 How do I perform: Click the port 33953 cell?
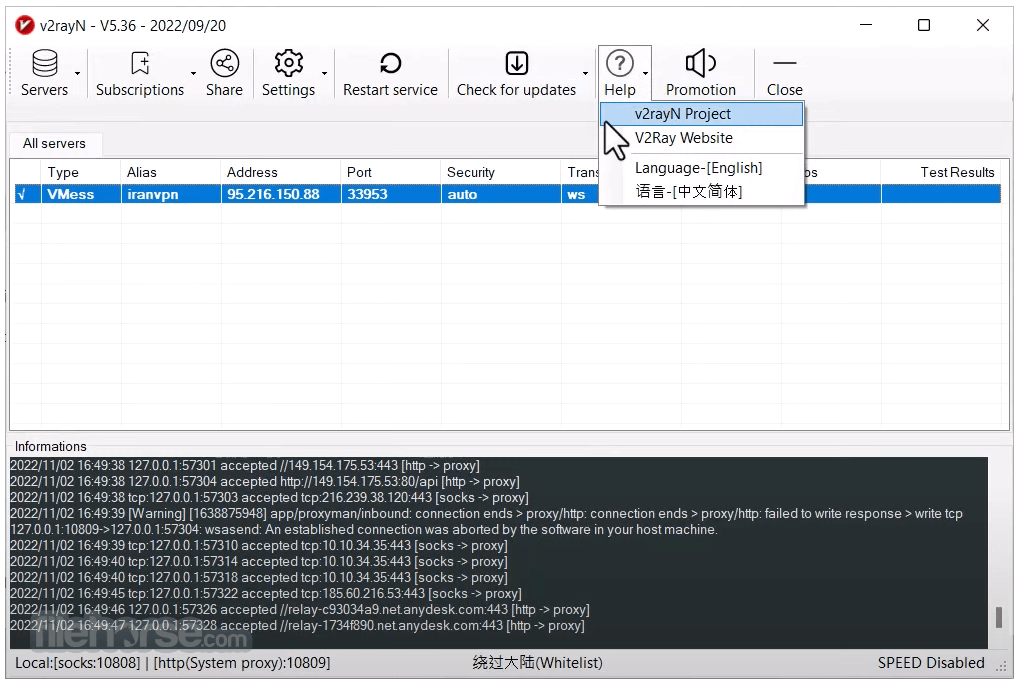[x=391, y=194]
